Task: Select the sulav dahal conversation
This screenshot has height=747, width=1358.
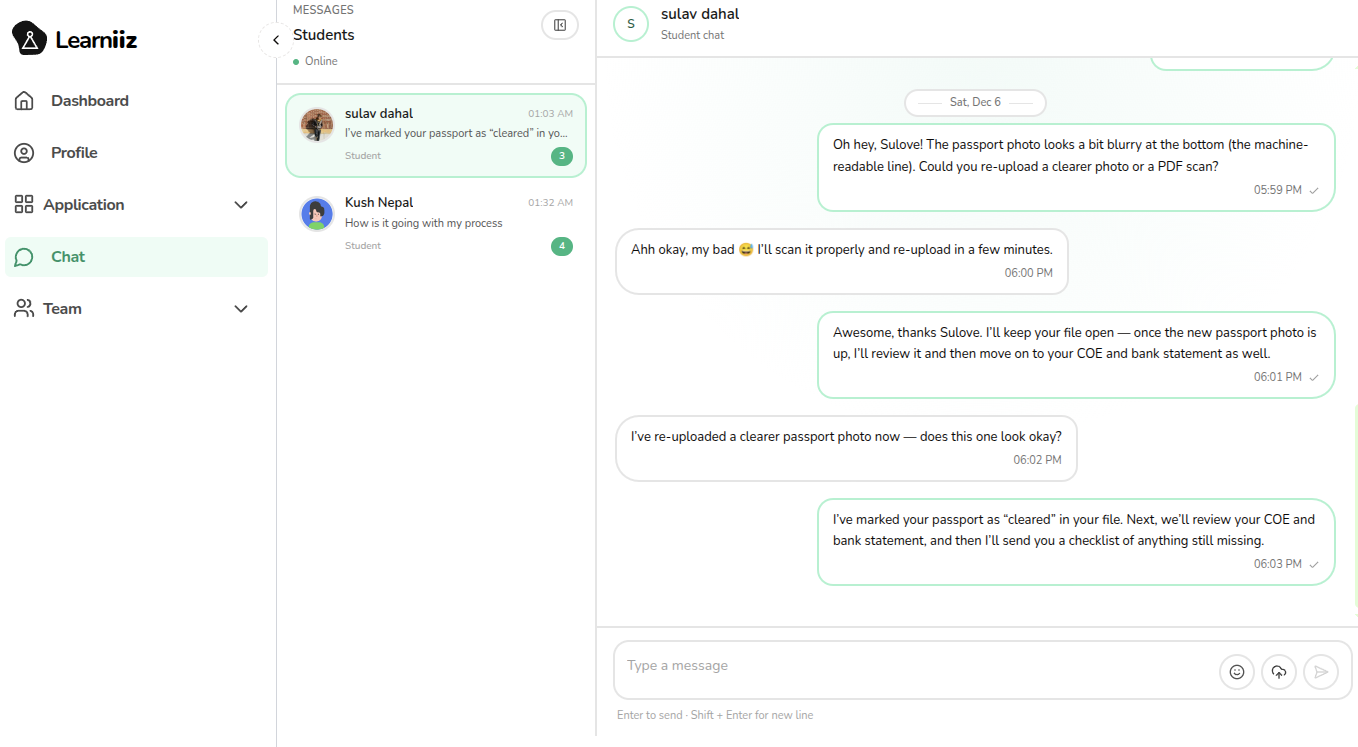Action: tap(435, 135)
